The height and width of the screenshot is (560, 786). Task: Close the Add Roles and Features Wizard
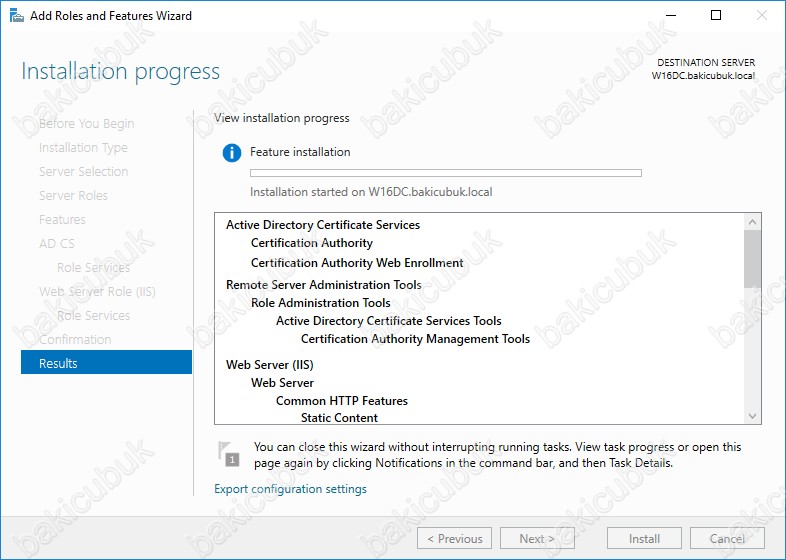[762, 16]
